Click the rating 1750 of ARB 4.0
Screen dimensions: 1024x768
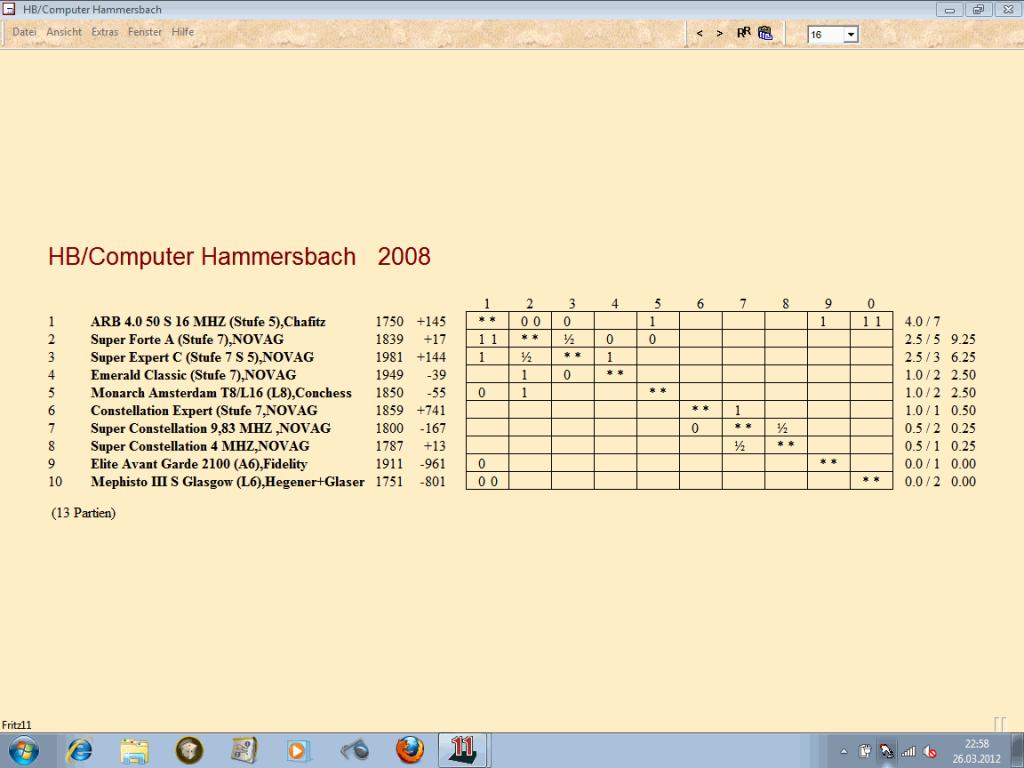(x=389, y=321)
